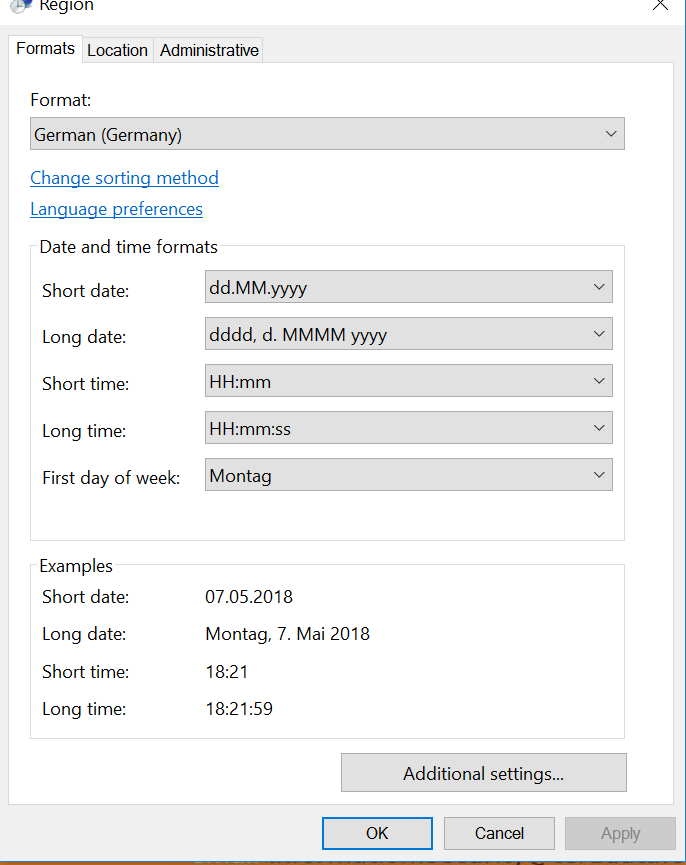Image resolution: width=686 pixels, height=865 pixels.
Task: Switch to the Formats tab
Action: [x=45, y=48]
